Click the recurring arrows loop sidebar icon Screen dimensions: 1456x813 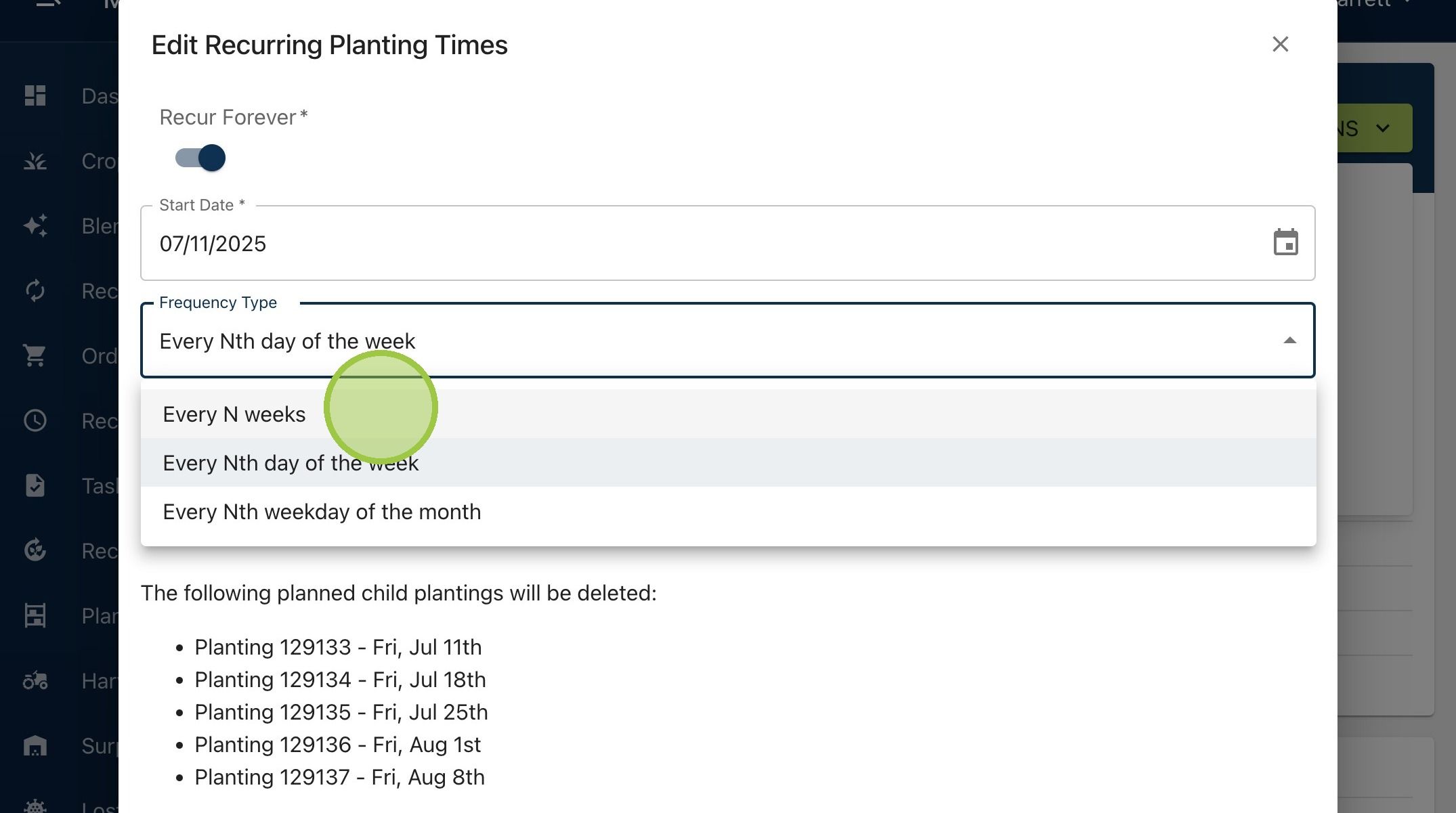(35, 290)
